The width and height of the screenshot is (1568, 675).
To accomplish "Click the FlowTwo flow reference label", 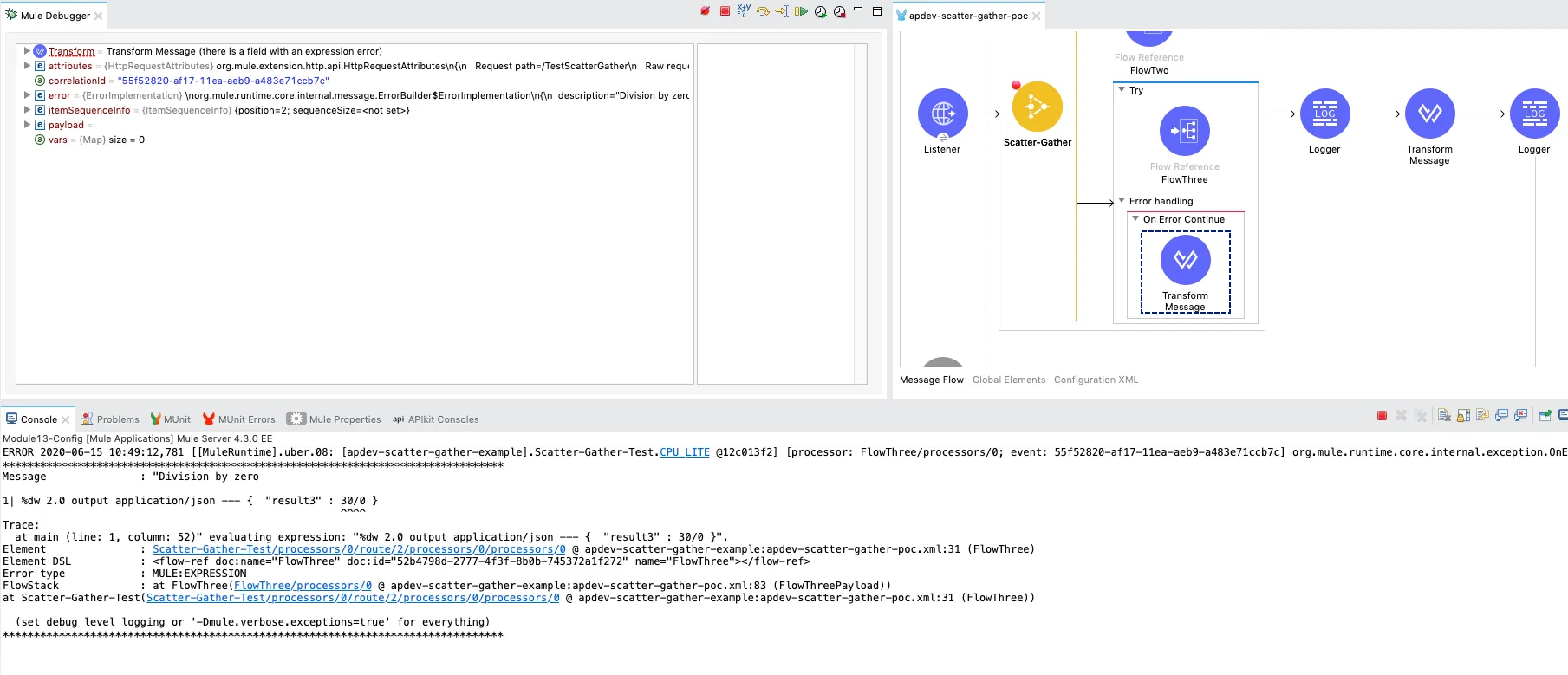I will click(1149, 70).
